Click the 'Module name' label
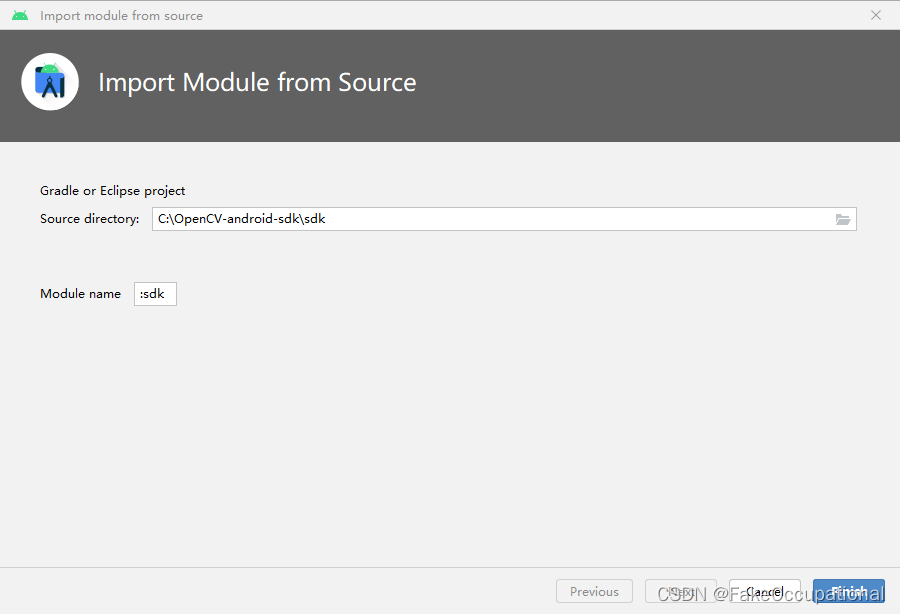This screenshot has width=900, height=614. 80,294
